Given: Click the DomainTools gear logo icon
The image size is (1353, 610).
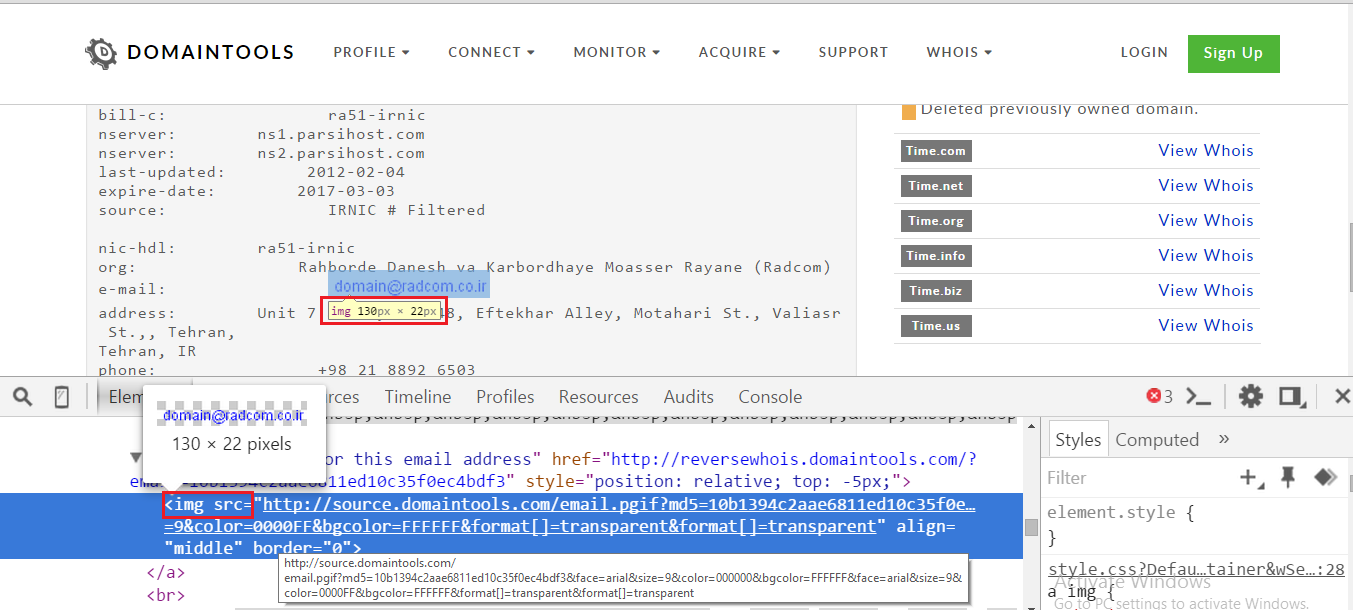Looking at the screenshot, I should tap(101, 53).
